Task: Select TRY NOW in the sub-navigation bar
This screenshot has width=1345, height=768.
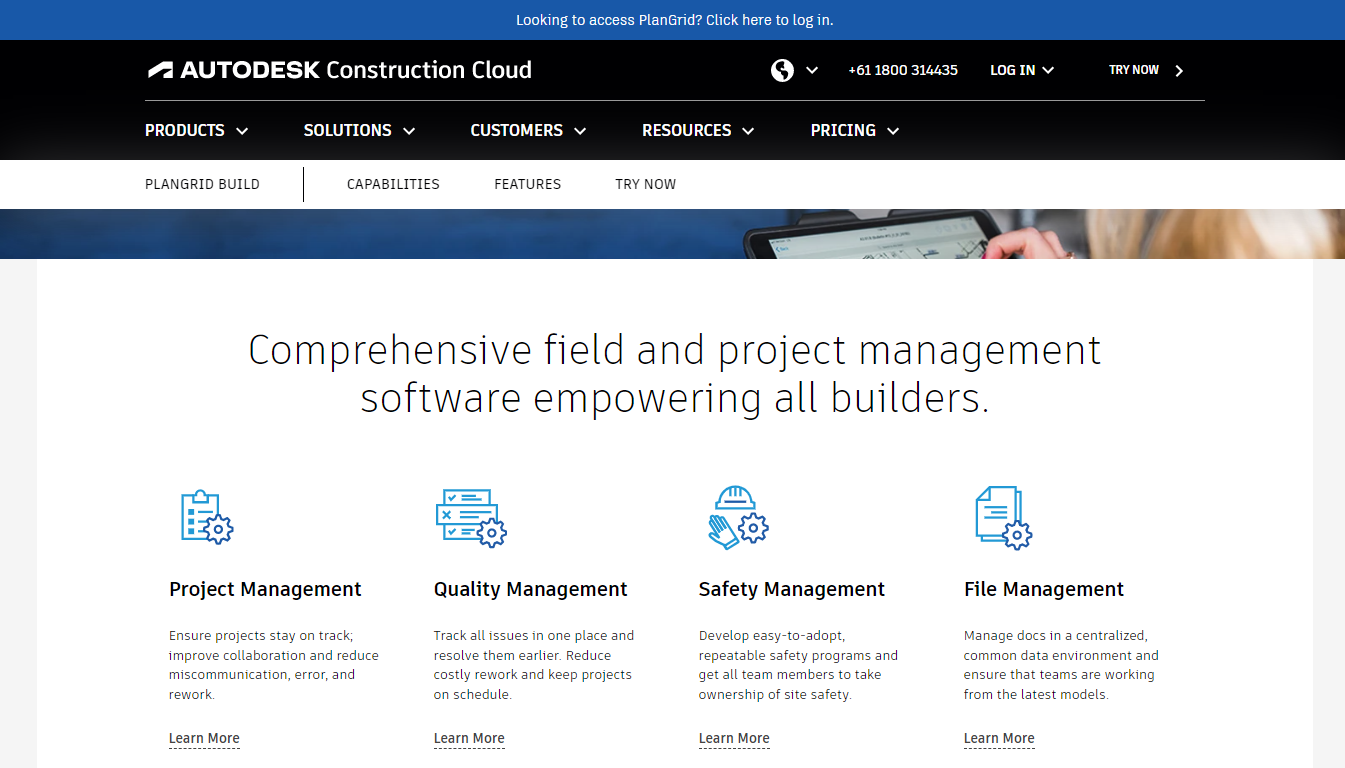Action: click(x=645, y=184)
